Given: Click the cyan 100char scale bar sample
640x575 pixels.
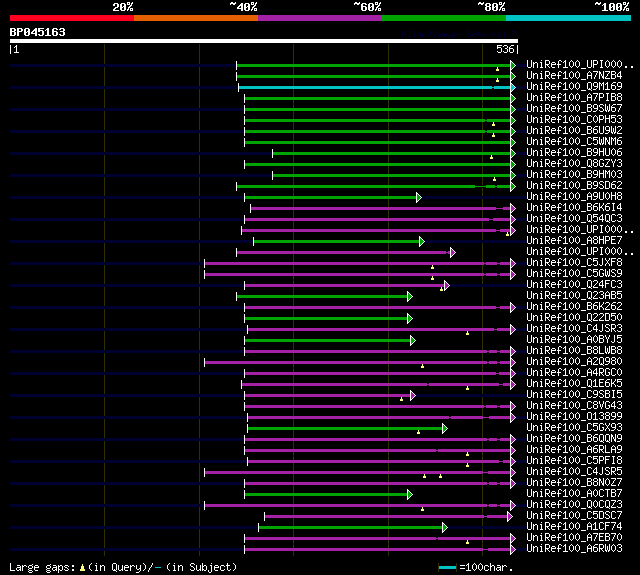Looking at the screenshot, I should tap(447, 567).
